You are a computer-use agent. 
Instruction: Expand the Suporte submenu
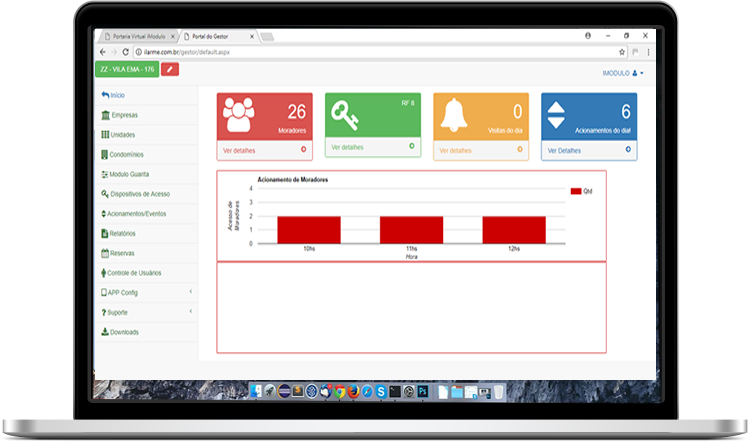(x=190, y=312)
